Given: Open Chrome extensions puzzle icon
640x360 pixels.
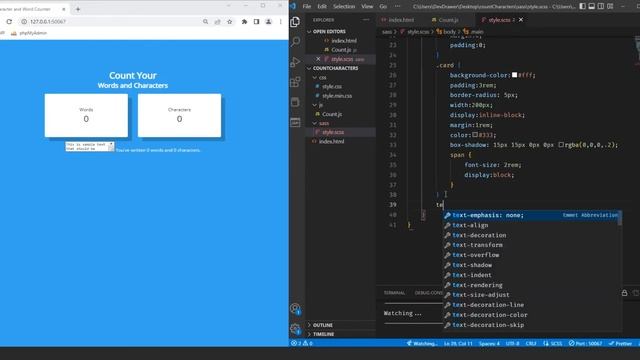Looking at the screenshot, I should pyautogui.click(x=244, y=22).
